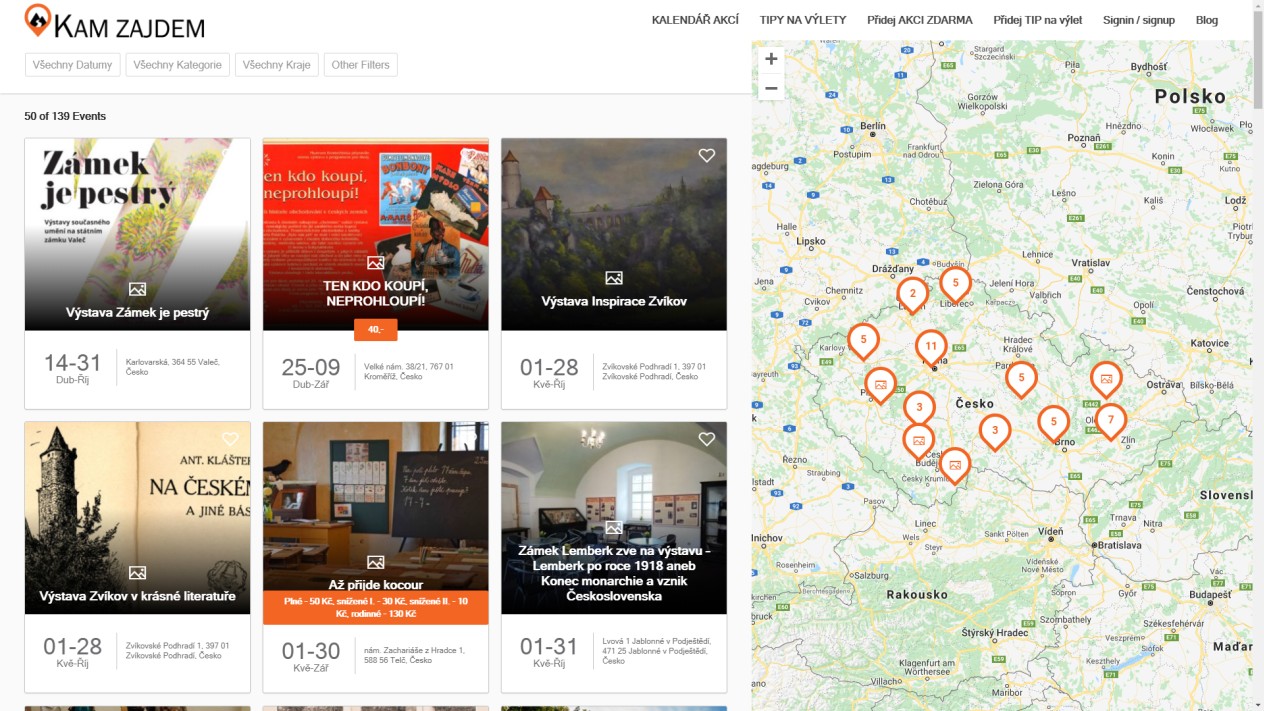Click the Kam Zajdem logo
Viewport: 1264px width, 711px height.
pyautogui.click(x=115, y=24)
